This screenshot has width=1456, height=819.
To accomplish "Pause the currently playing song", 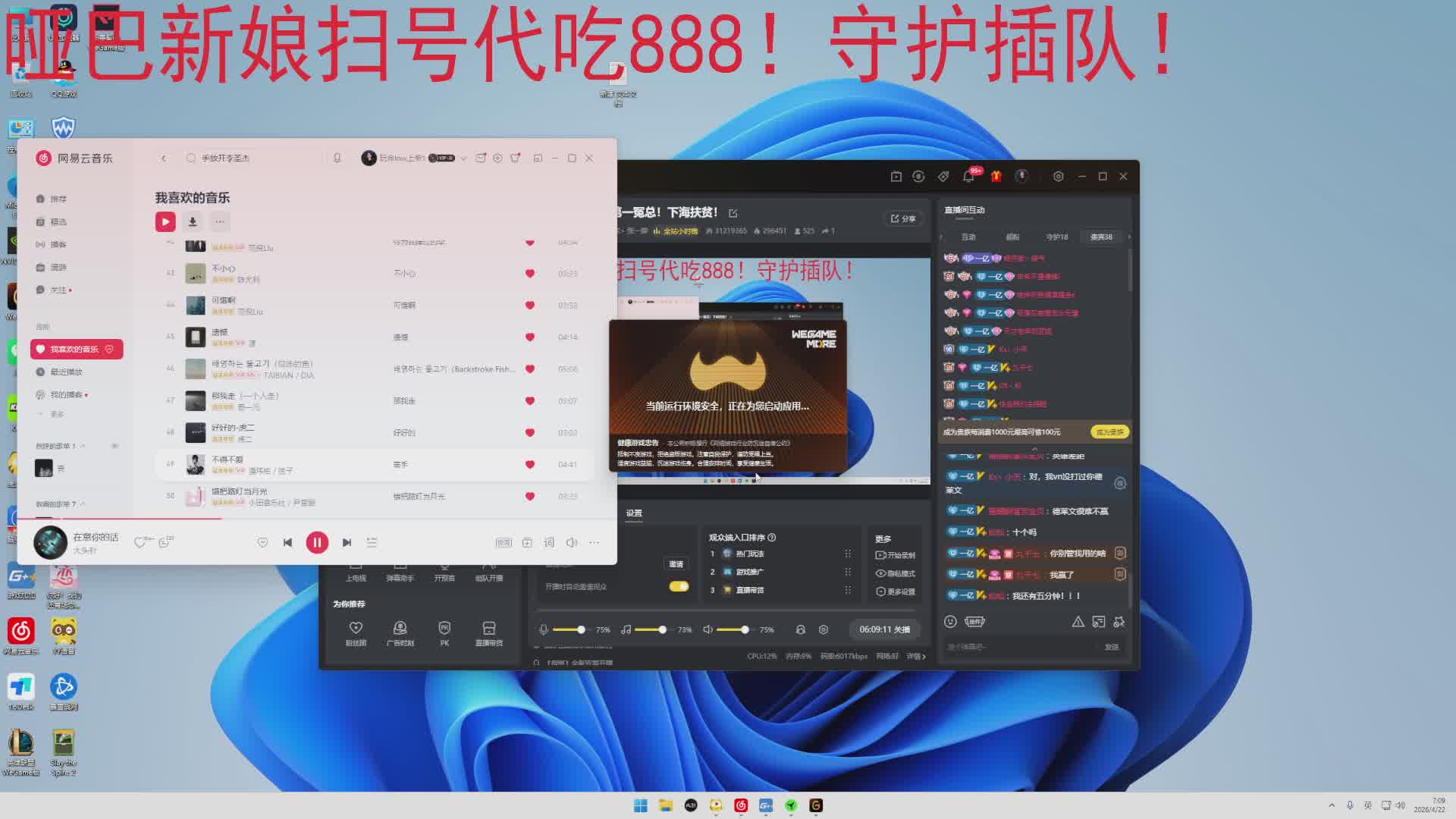I will click(x=317, y=542).
